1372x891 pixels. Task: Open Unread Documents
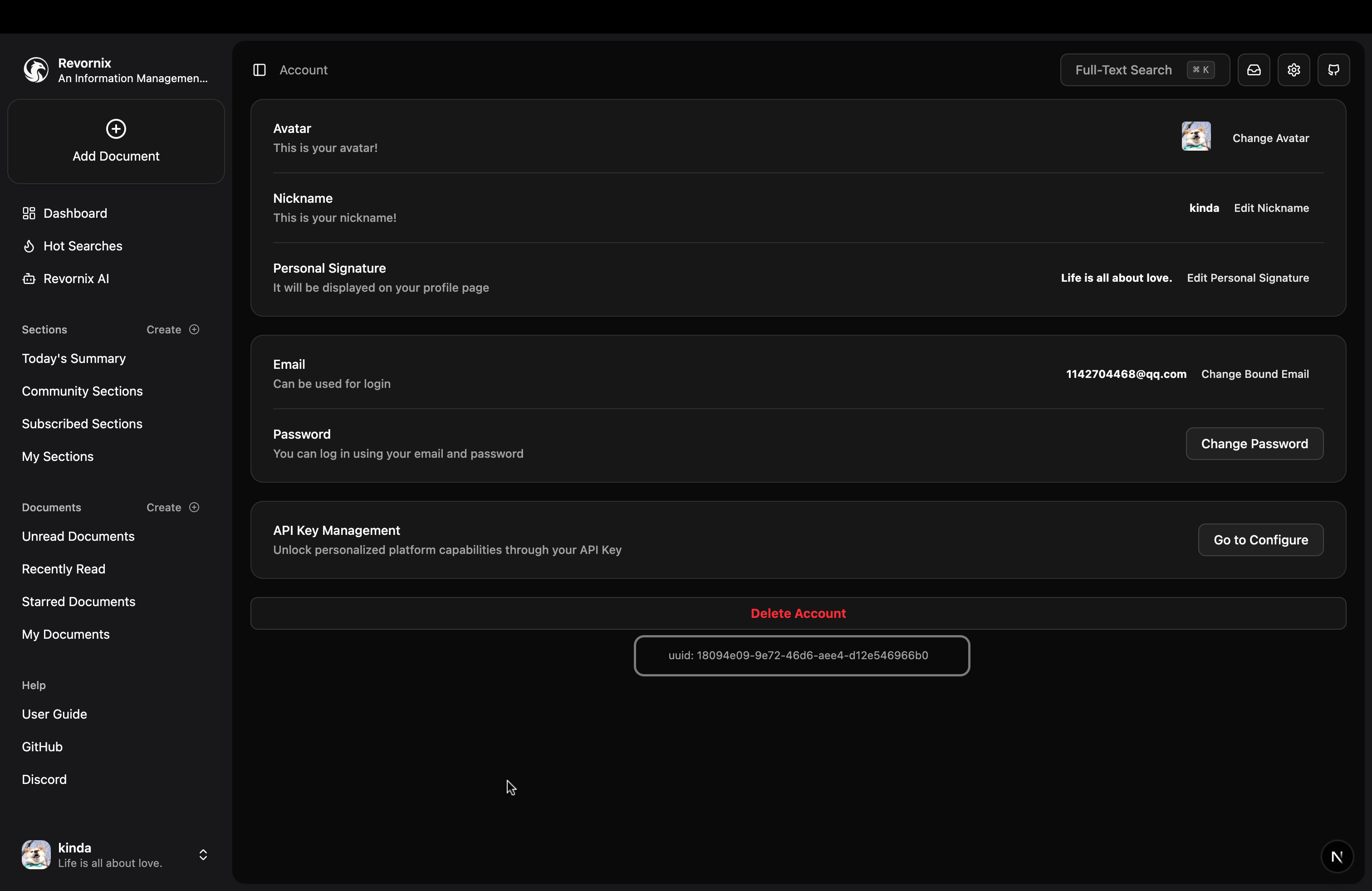78,537
